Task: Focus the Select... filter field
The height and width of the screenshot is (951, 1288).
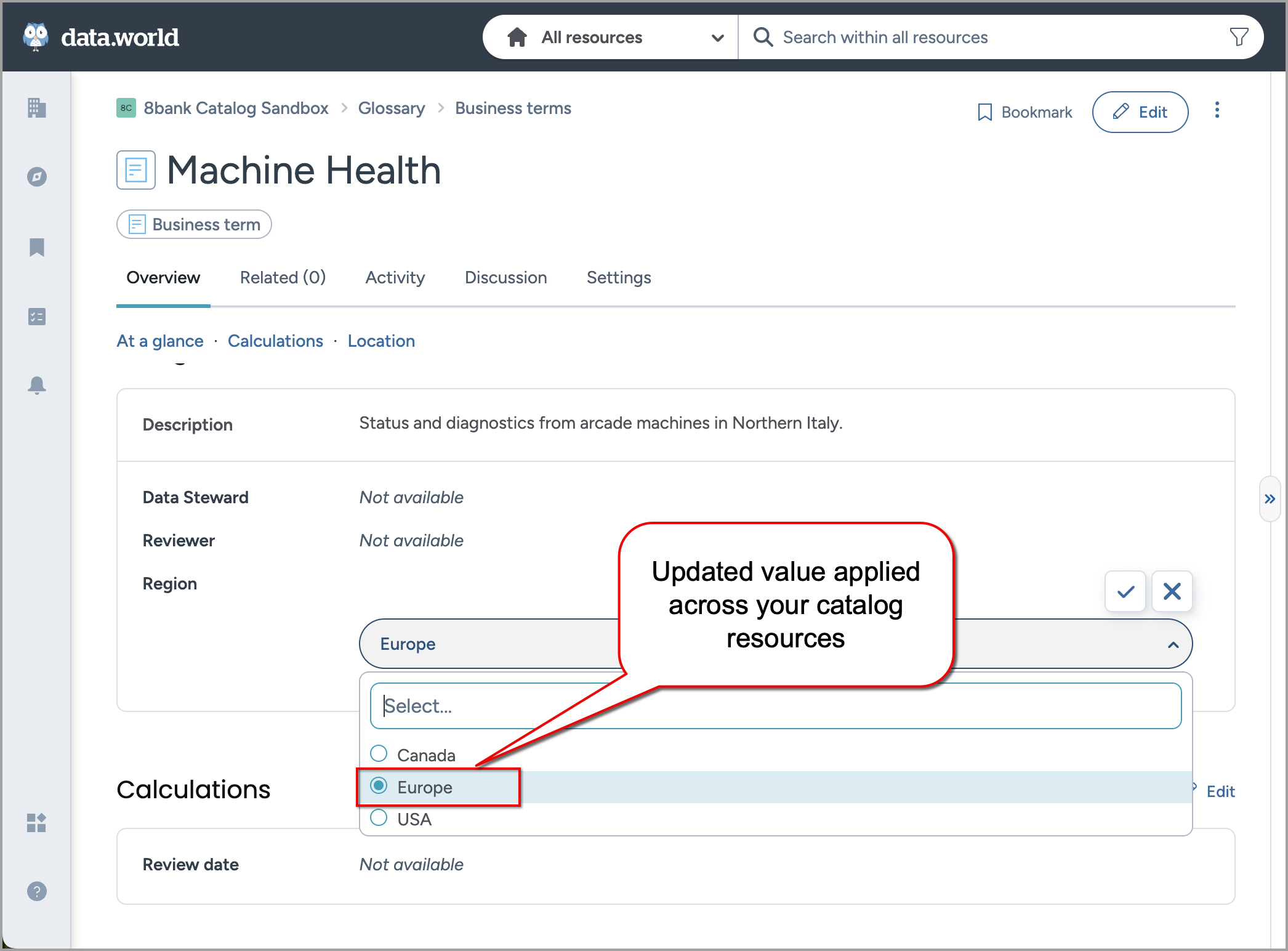Action: pos(776,706)
